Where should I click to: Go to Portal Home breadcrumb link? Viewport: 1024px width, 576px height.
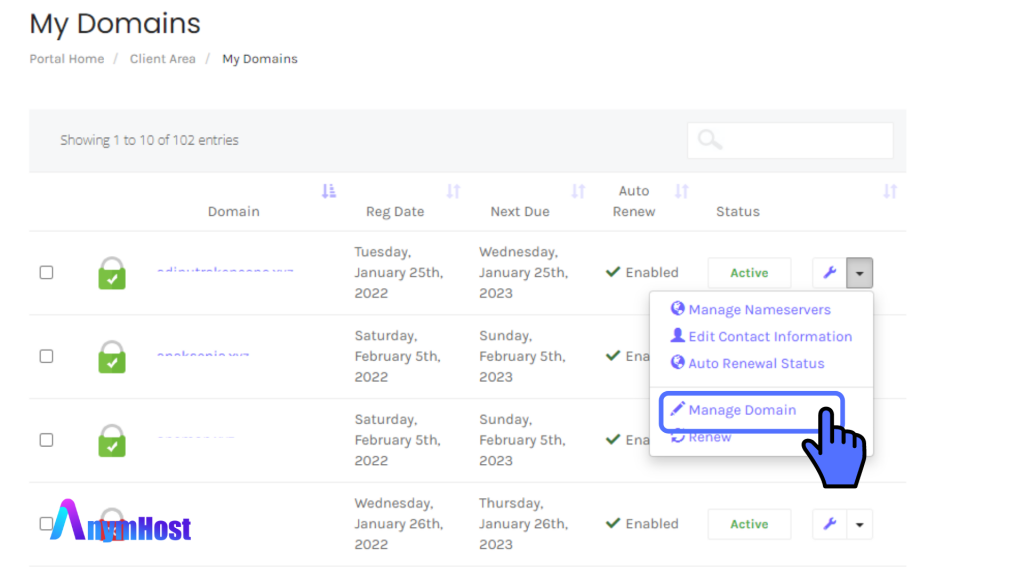point(67,59)
